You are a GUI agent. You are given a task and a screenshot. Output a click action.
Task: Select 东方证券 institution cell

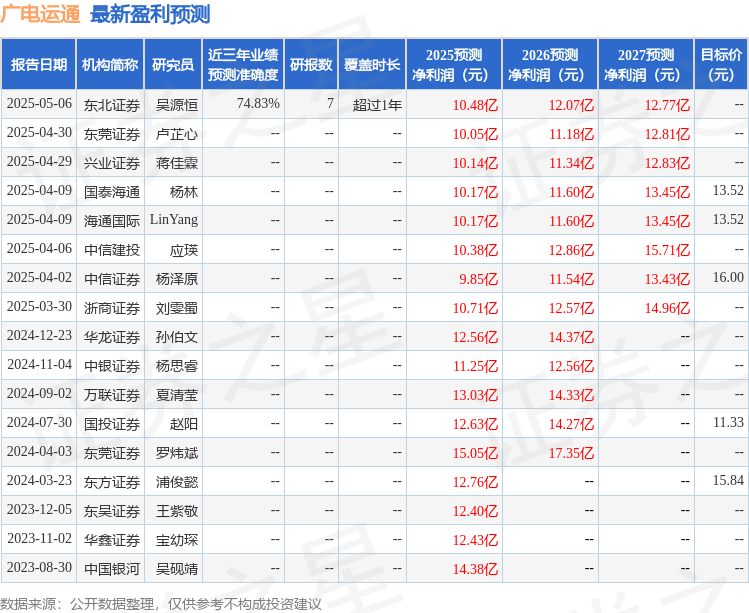pyautogui.click(x=112, y=482)
